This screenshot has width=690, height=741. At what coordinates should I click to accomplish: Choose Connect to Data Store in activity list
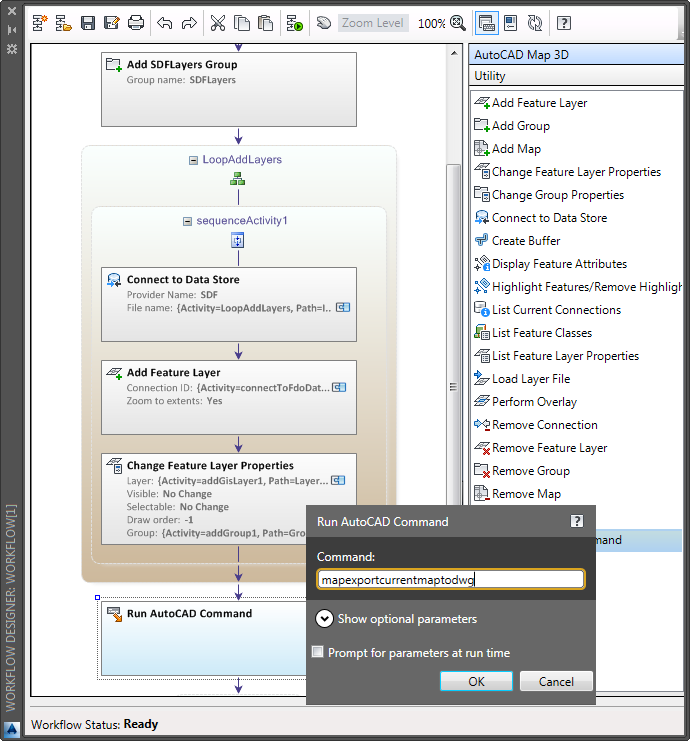coord(540,218)
